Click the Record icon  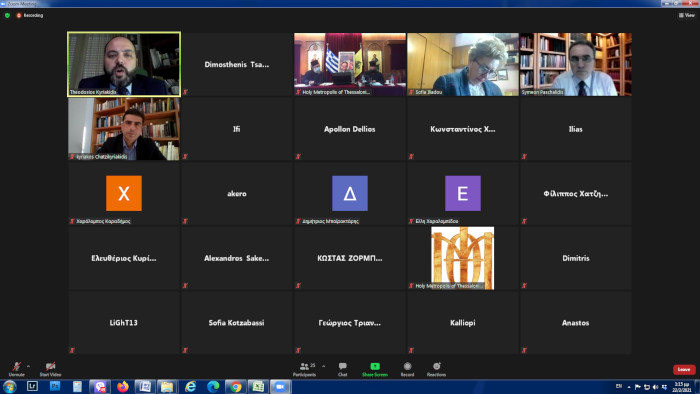click(x=407, y=369)
